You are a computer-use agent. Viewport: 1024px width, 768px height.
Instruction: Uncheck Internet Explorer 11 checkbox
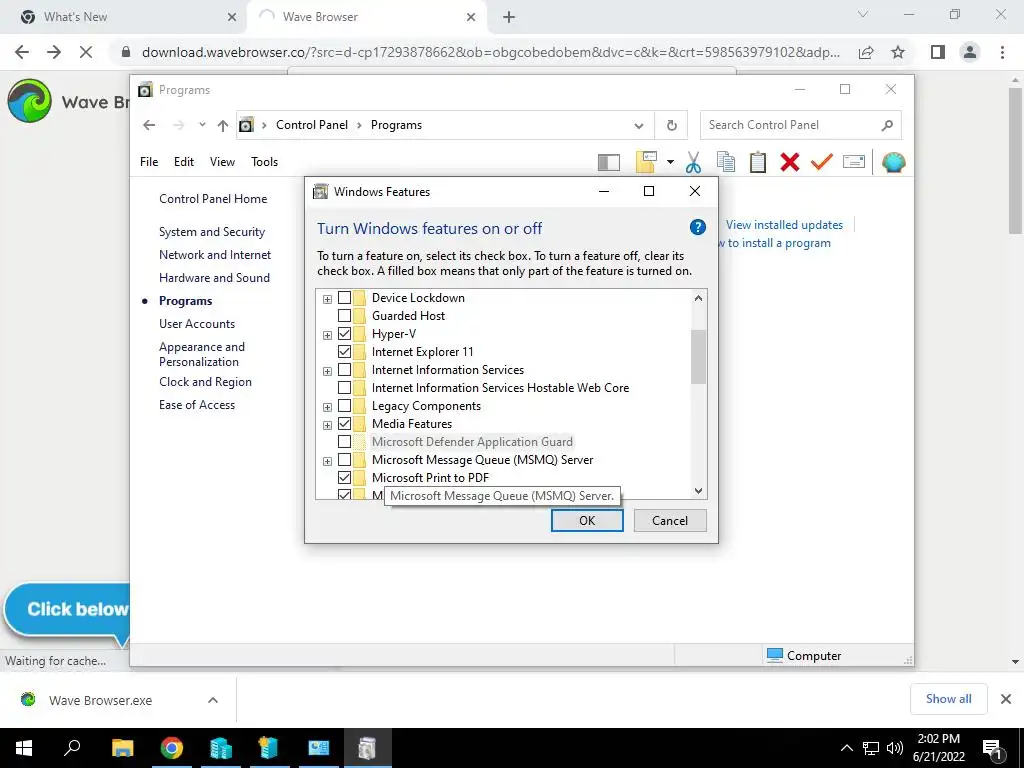[344, 351]
